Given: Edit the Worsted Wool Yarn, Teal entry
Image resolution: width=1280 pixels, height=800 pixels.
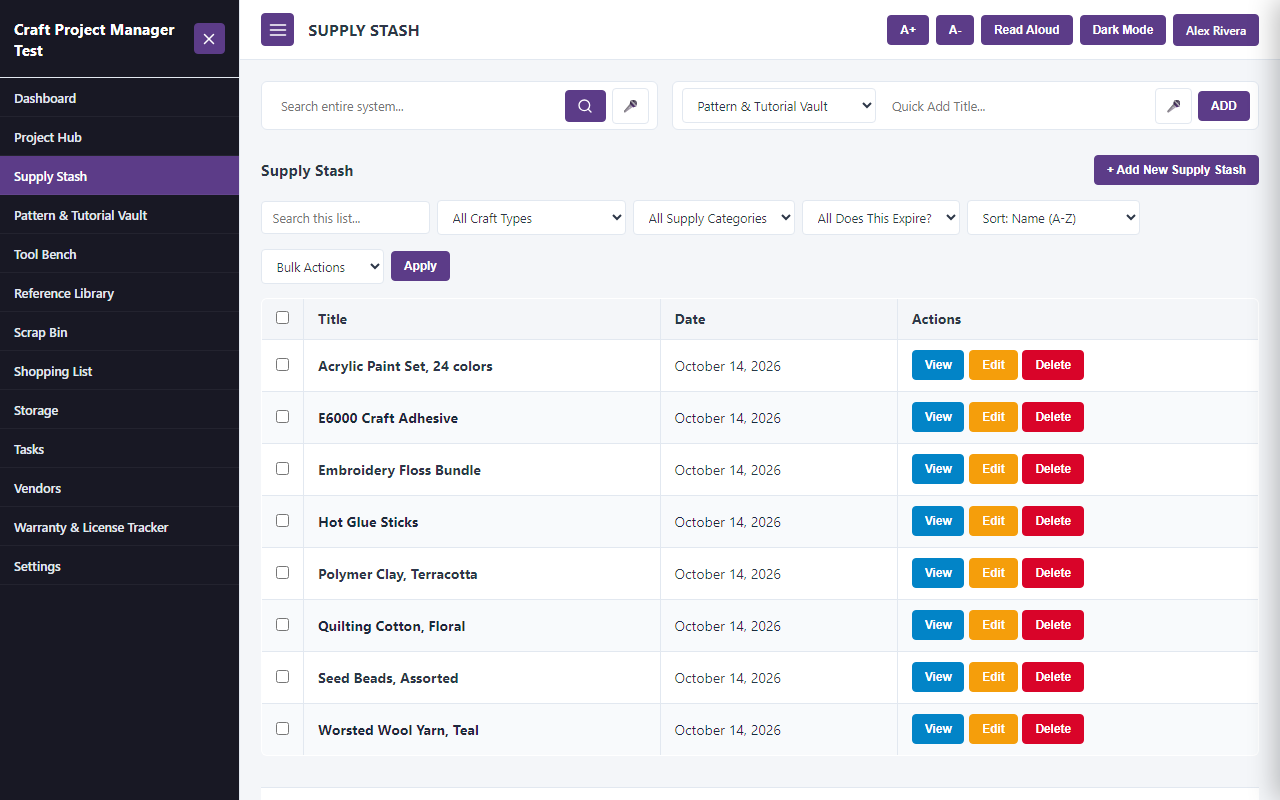Looking at the screenshot, I should 993,729.
